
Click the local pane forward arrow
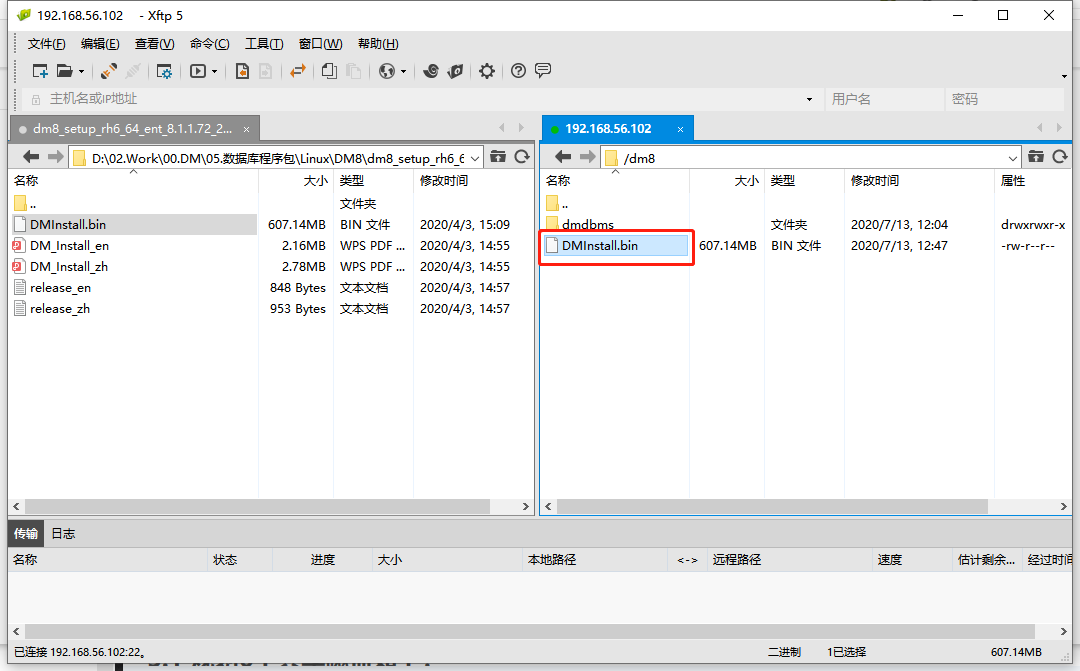(55, 157)
